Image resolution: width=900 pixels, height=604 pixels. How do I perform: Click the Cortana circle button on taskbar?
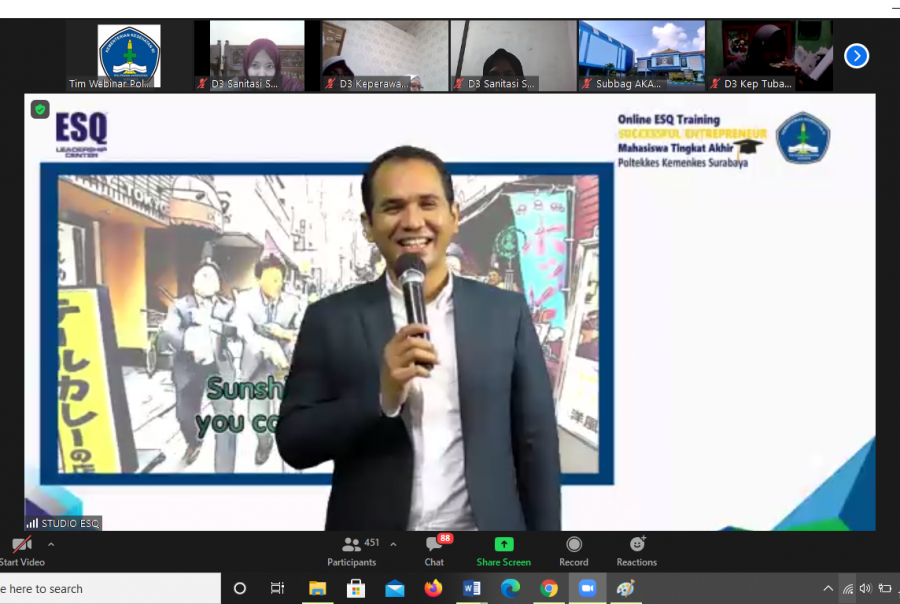click(x=240, y=588)
